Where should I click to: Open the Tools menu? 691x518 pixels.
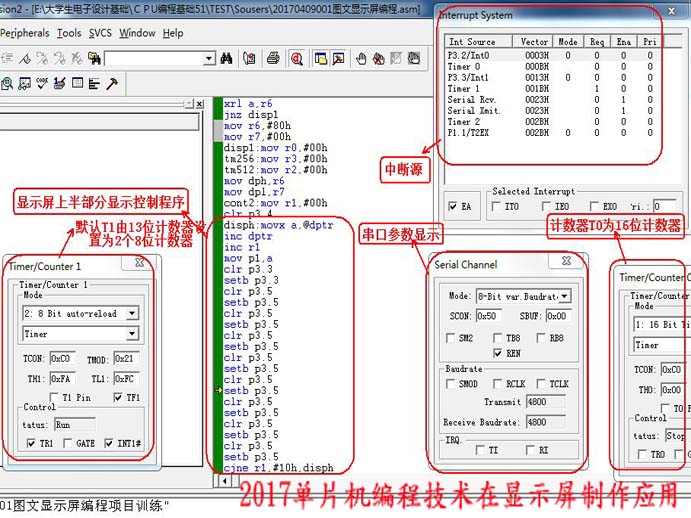tap(69, 33)
